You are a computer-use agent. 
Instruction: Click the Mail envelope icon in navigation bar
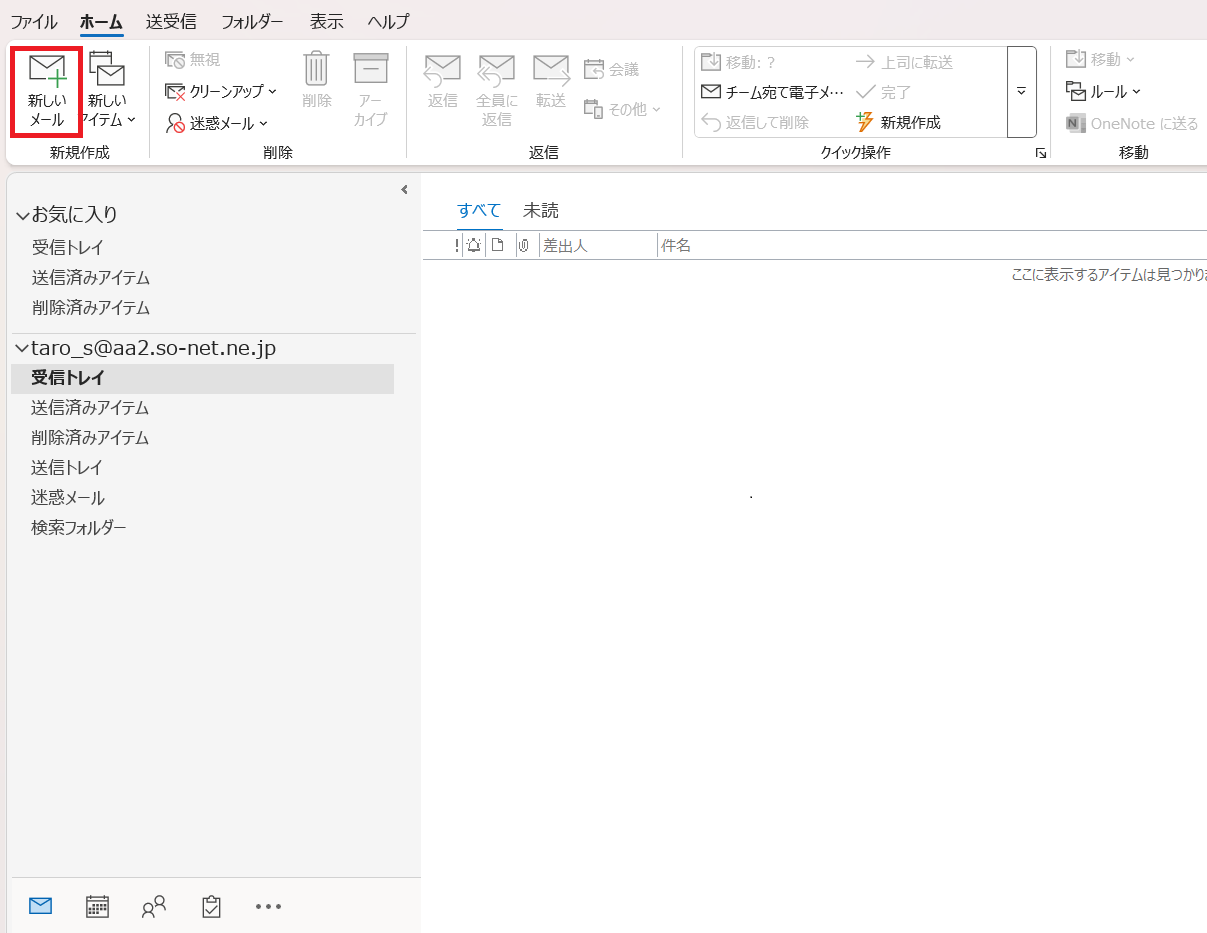coord(40,906)
